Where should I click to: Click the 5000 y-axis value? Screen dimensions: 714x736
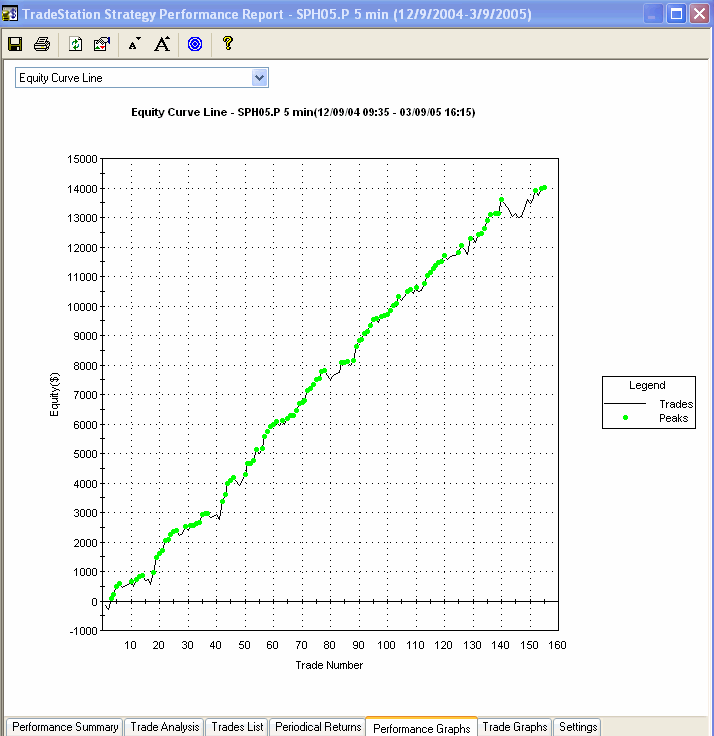[x=85, y=454]
